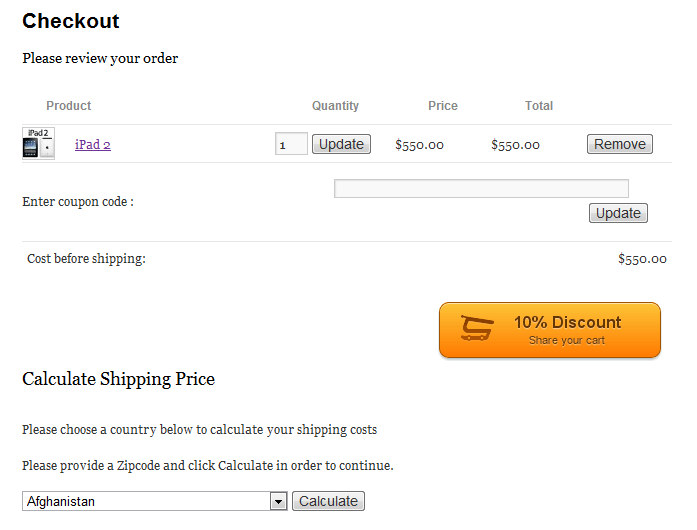
Task: Click the Calculate Shipping Price heading
Action: [119, 379]
